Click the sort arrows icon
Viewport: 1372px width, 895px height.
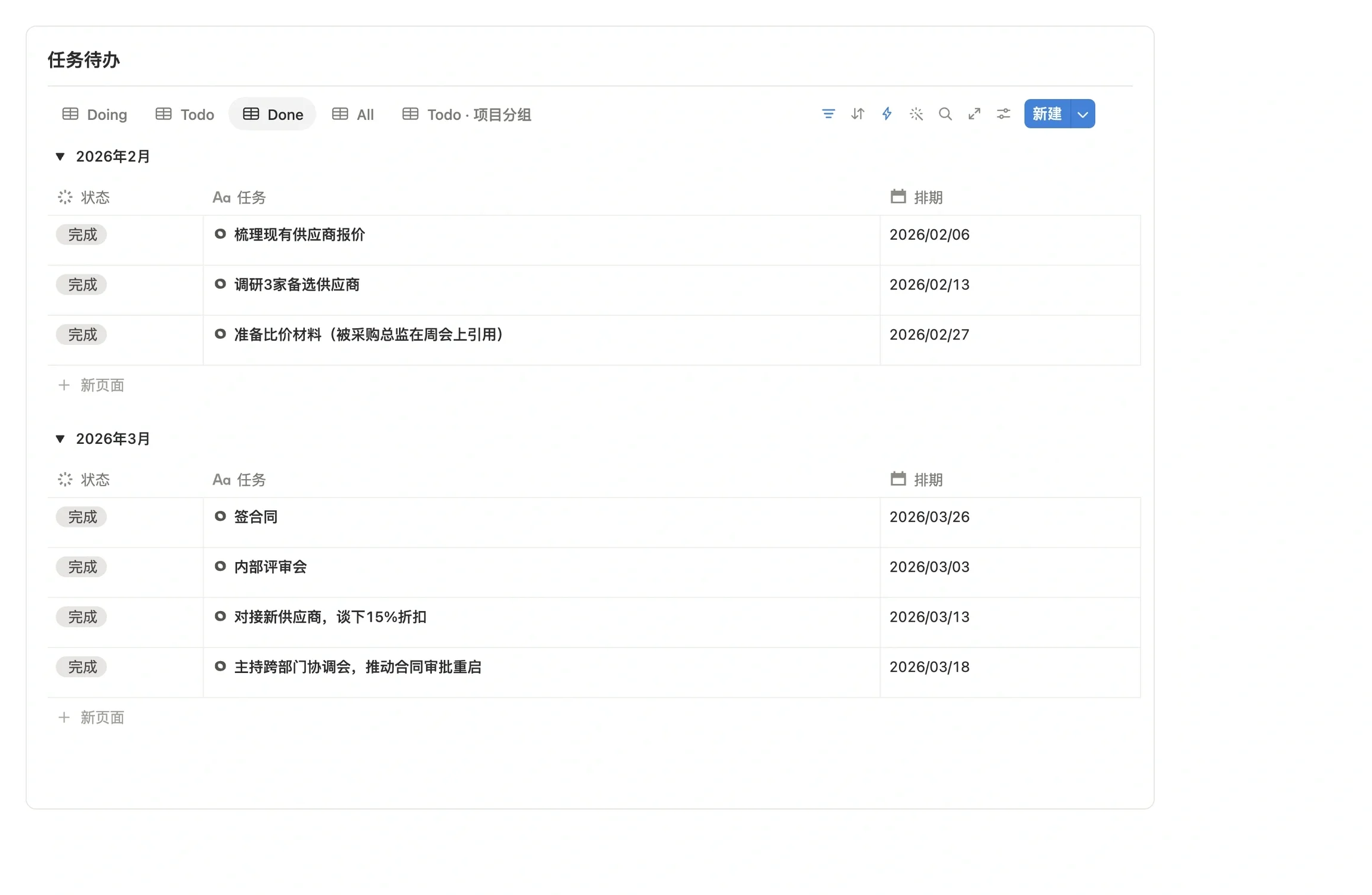857,114
